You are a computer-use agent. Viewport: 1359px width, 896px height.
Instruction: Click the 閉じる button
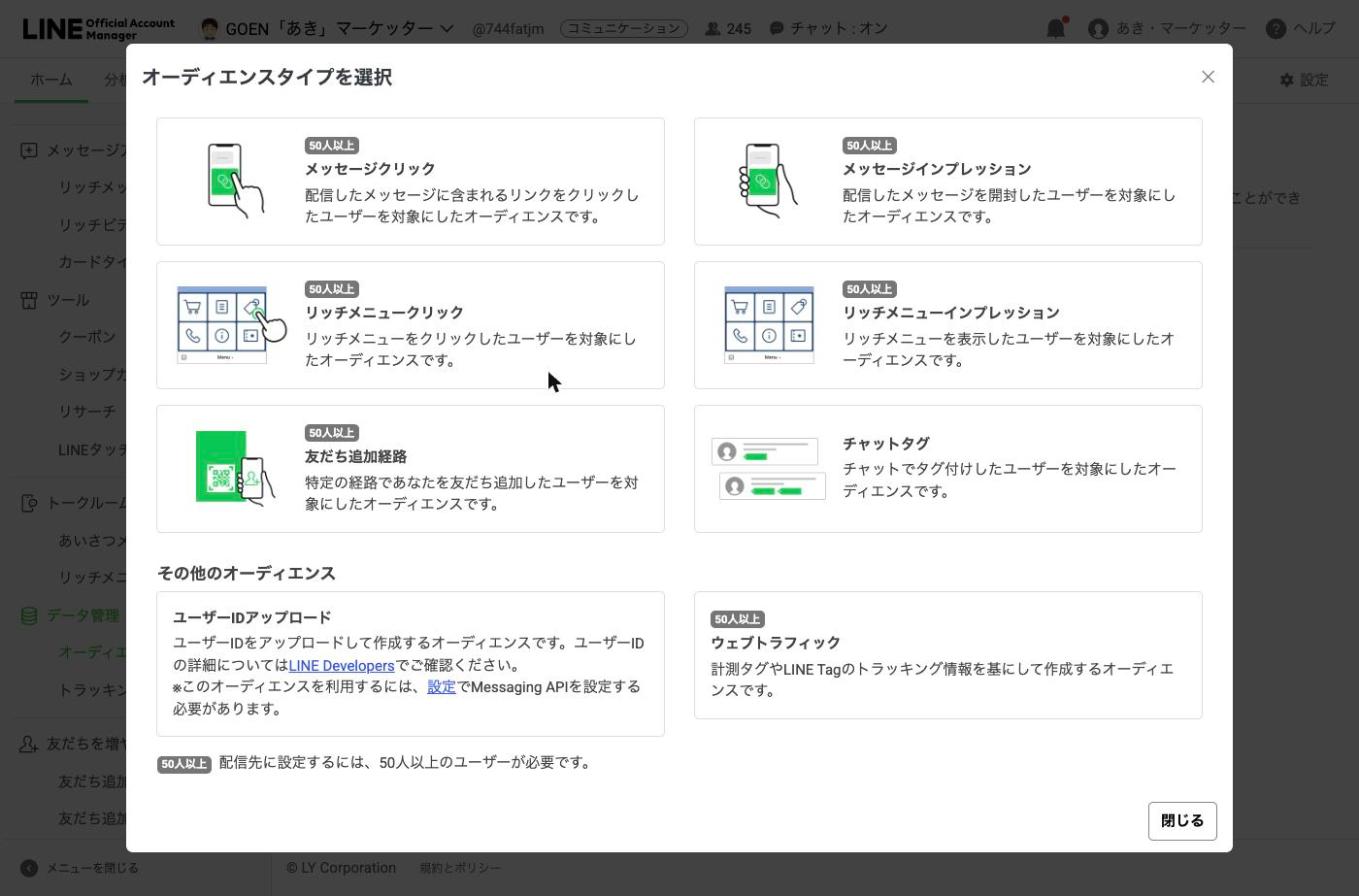click(x=1182, y=821)
